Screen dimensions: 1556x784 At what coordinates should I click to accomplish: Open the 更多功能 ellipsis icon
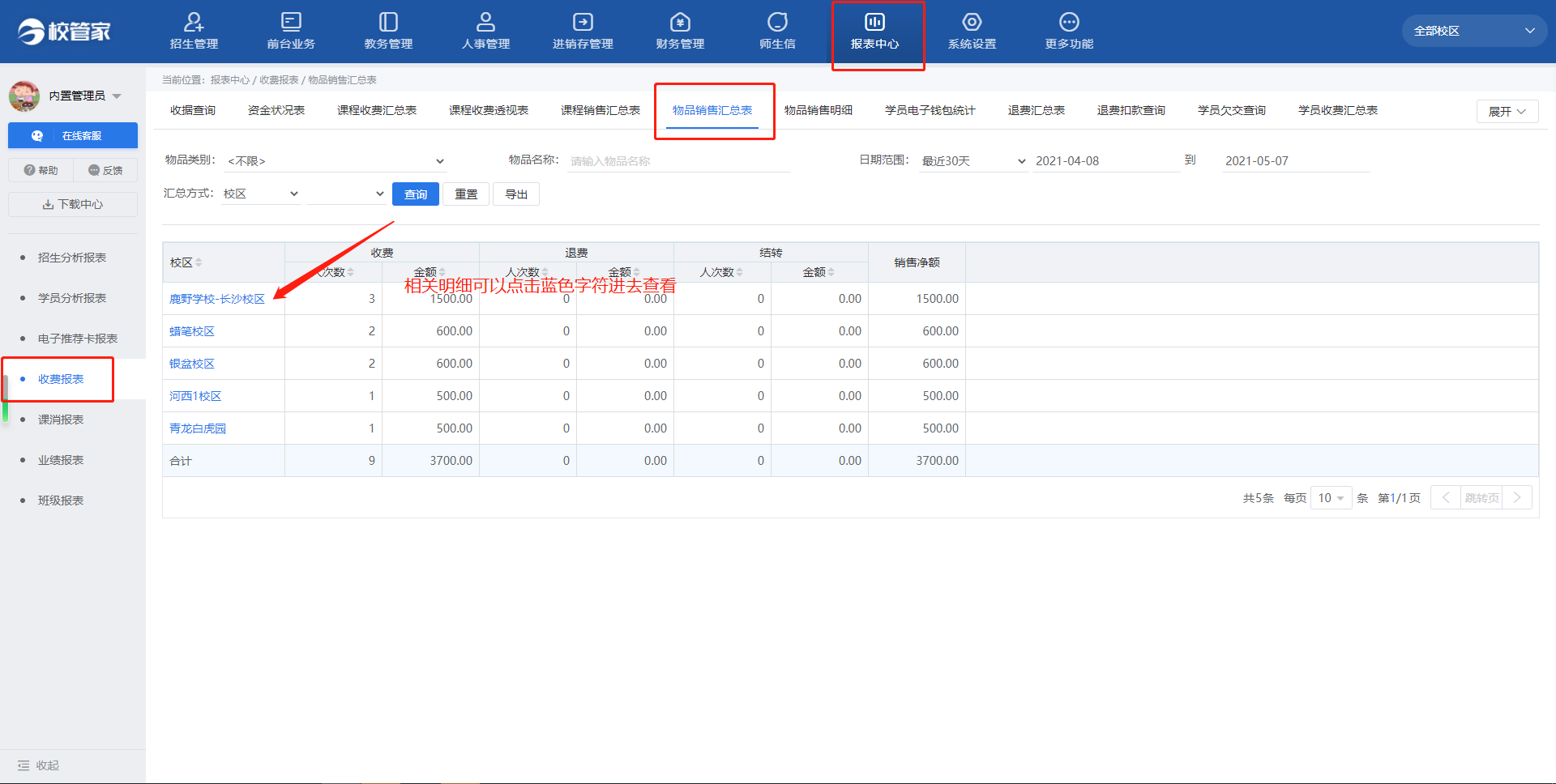point(1069,22)
